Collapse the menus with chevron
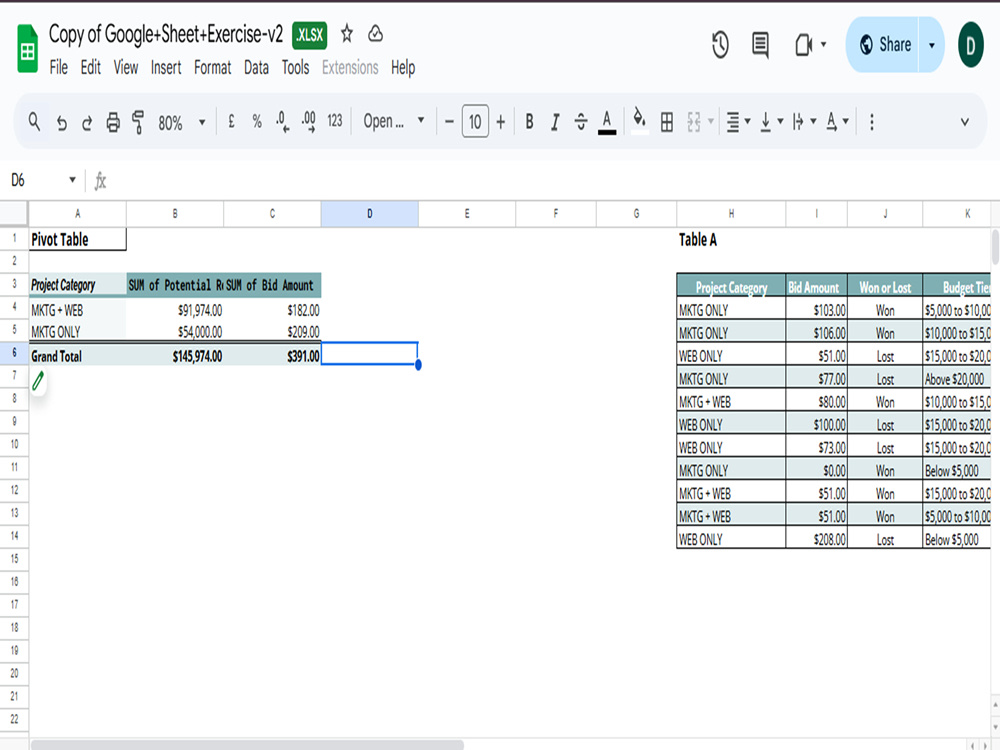This screenshot has height=750, width=1000. tap(965, 122)
